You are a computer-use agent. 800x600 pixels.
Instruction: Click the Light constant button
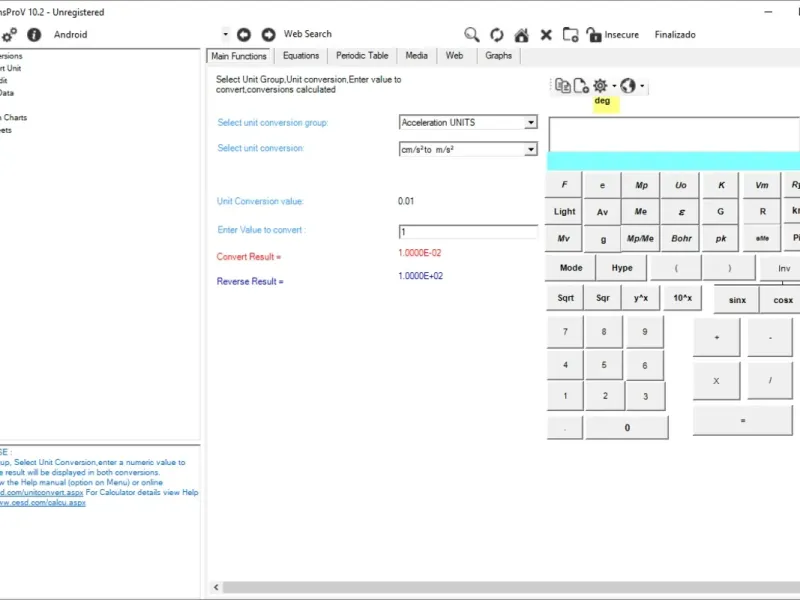coord(564,212)
